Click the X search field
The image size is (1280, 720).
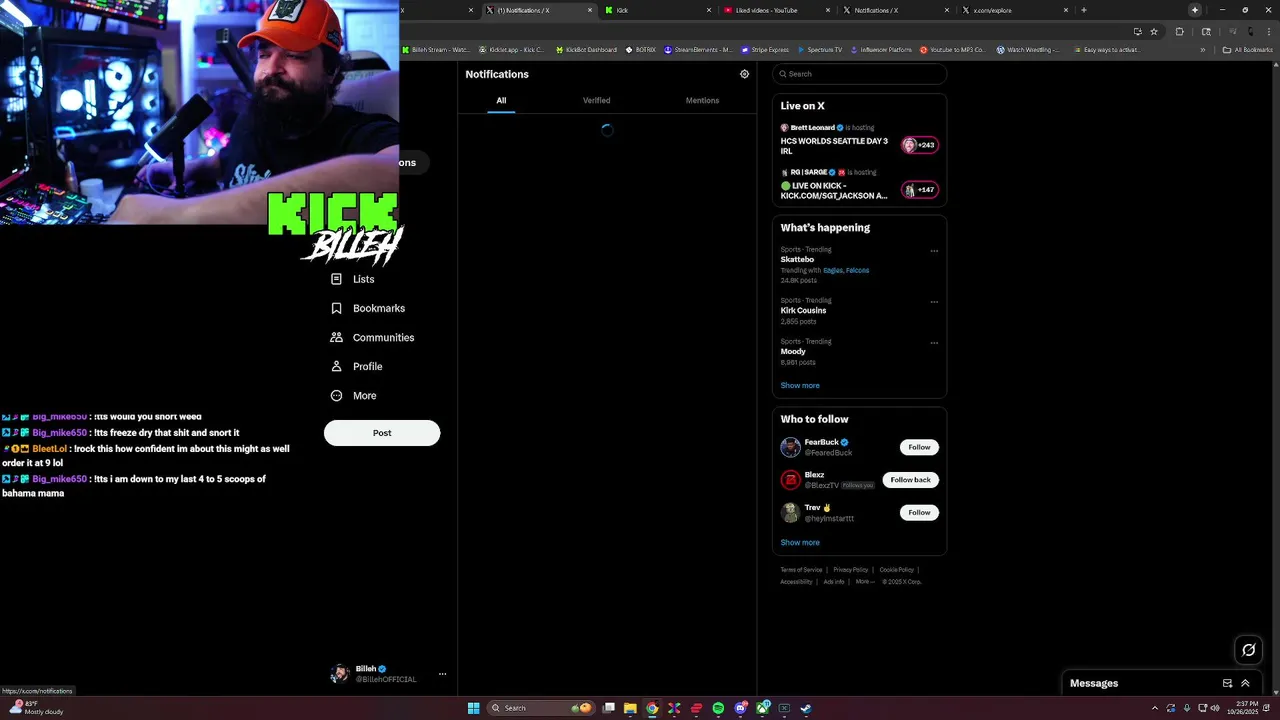[859, 74]
